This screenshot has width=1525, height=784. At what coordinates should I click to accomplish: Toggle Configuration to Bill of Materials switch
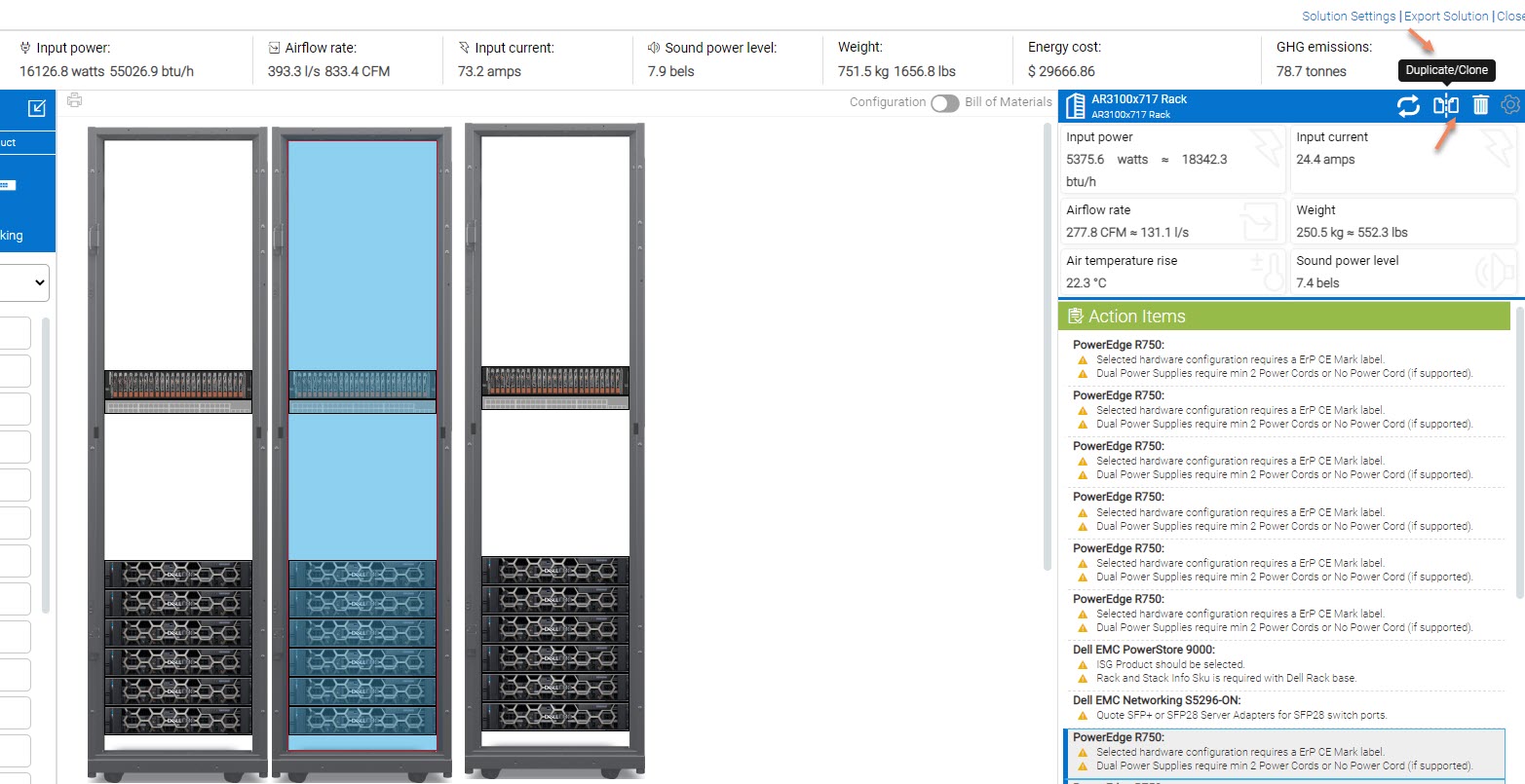pyautogui.click(x=944, y=103)
